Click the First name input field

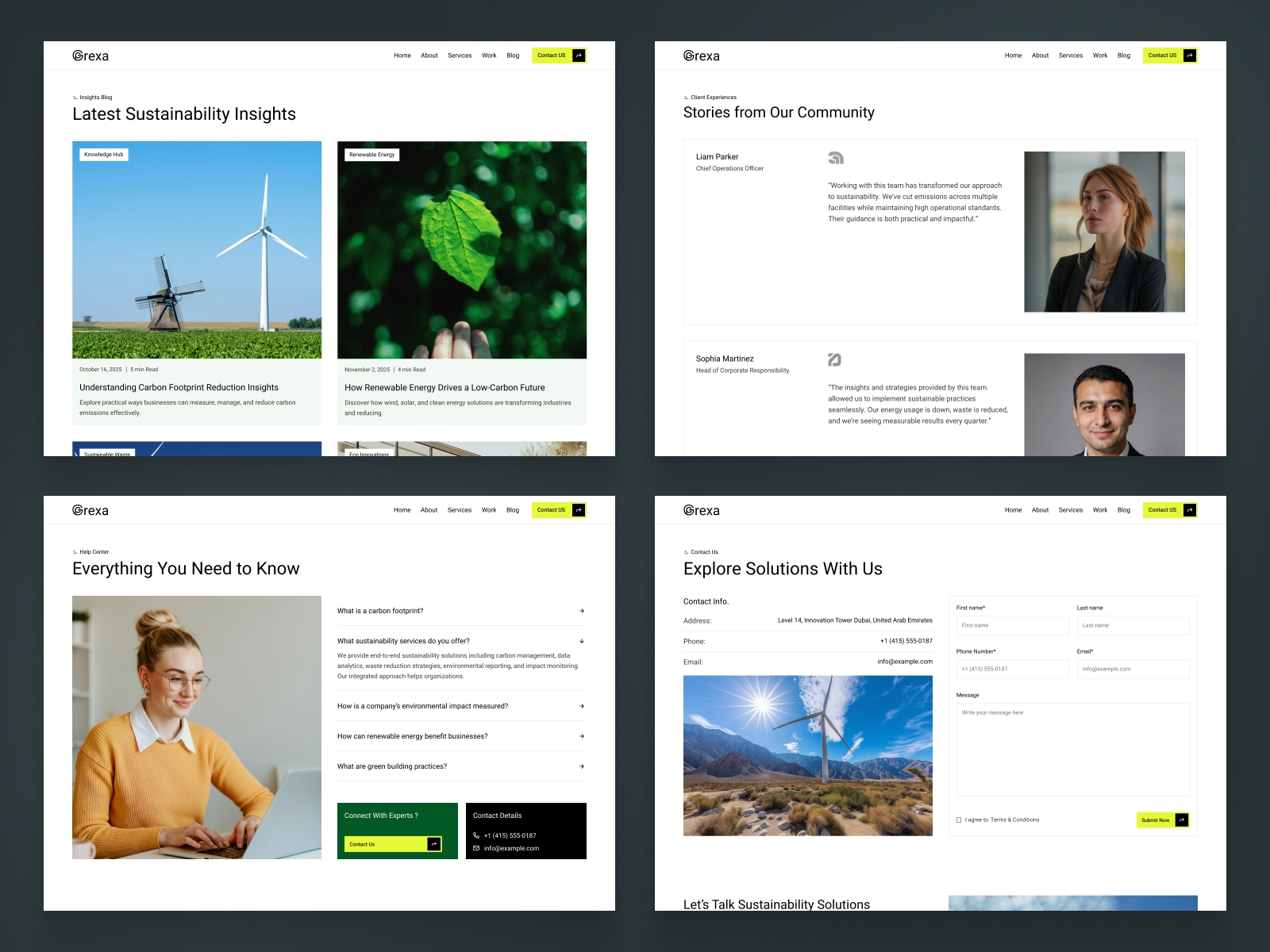click(x=1013, y=625)
